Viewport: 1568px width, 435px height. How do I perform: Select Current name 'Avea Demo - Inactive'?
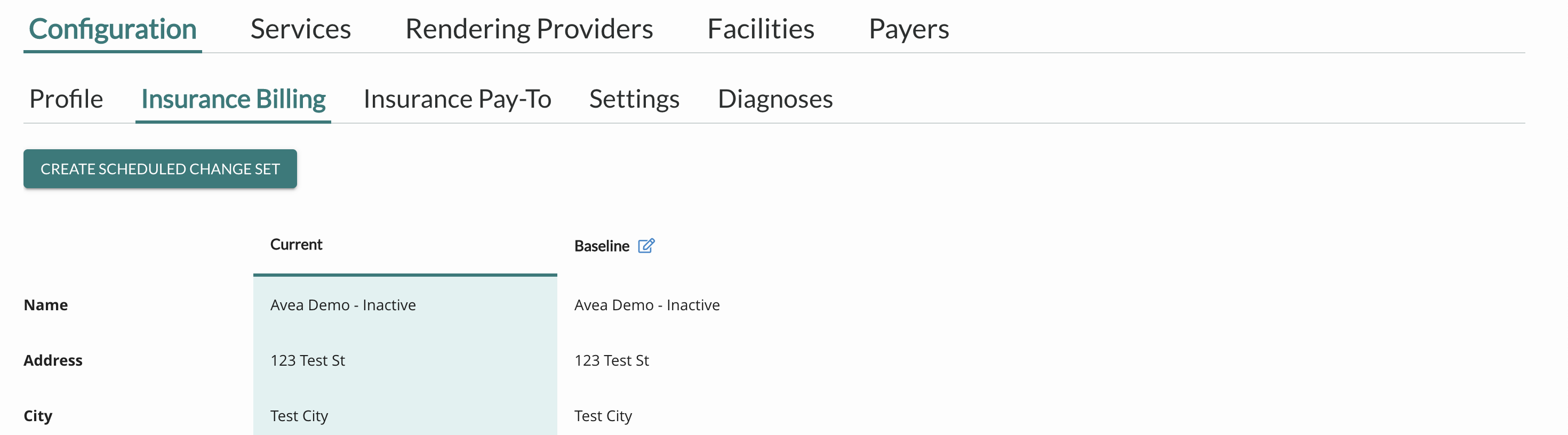[343, 305]
